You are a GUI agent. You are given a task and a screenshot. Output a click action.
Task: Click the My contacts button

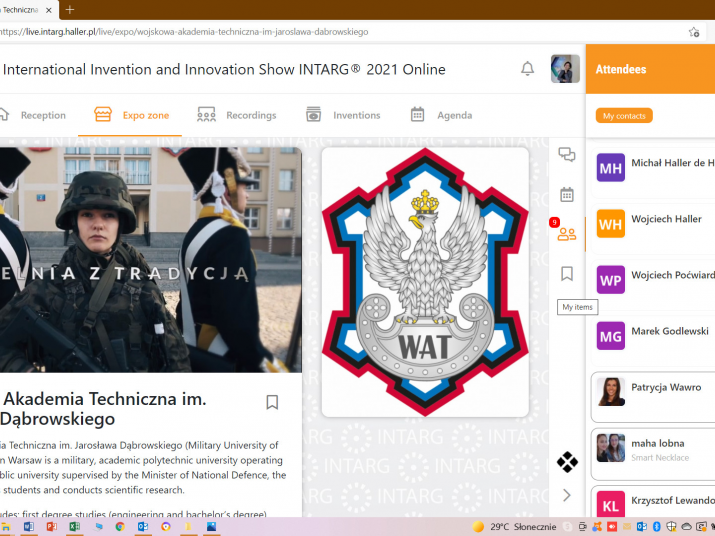624,116
